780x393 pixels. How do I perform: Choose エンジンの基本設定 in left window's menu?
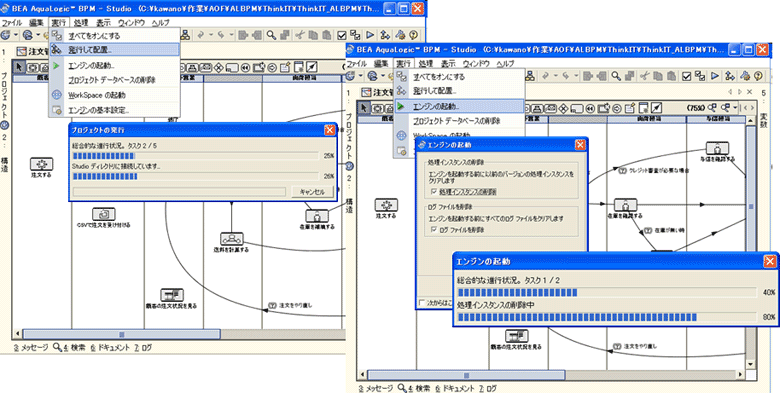click(x=115, y=110)
